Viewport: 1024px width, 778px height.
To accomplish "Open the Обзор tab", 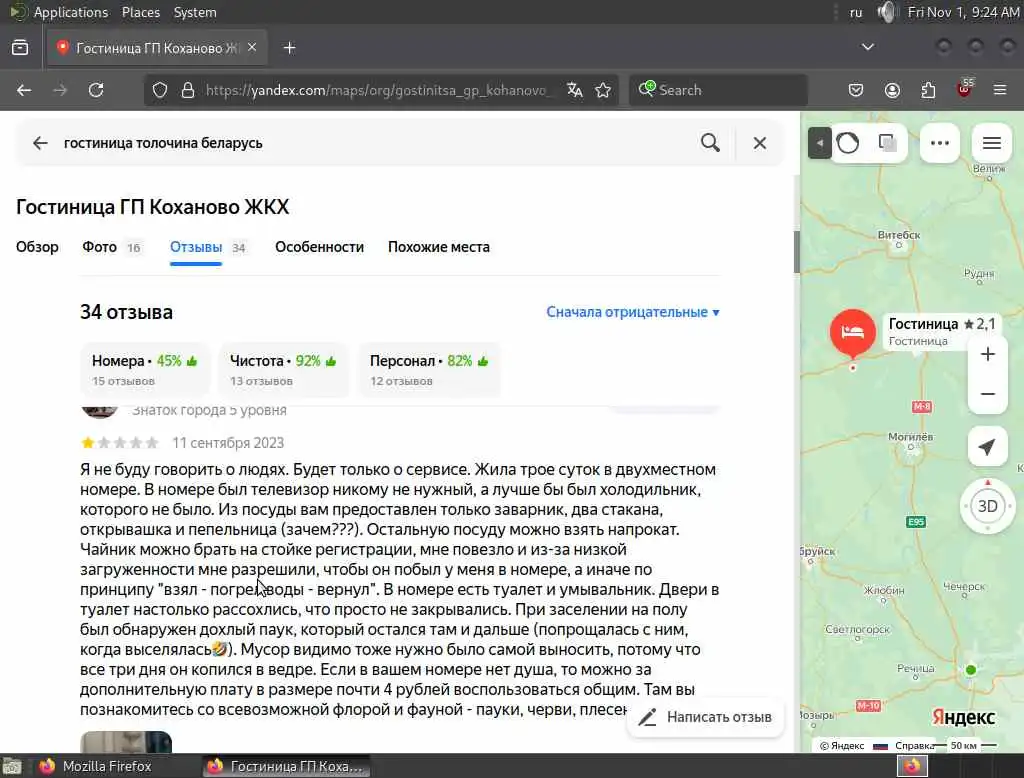I will [x=37, y=247].
